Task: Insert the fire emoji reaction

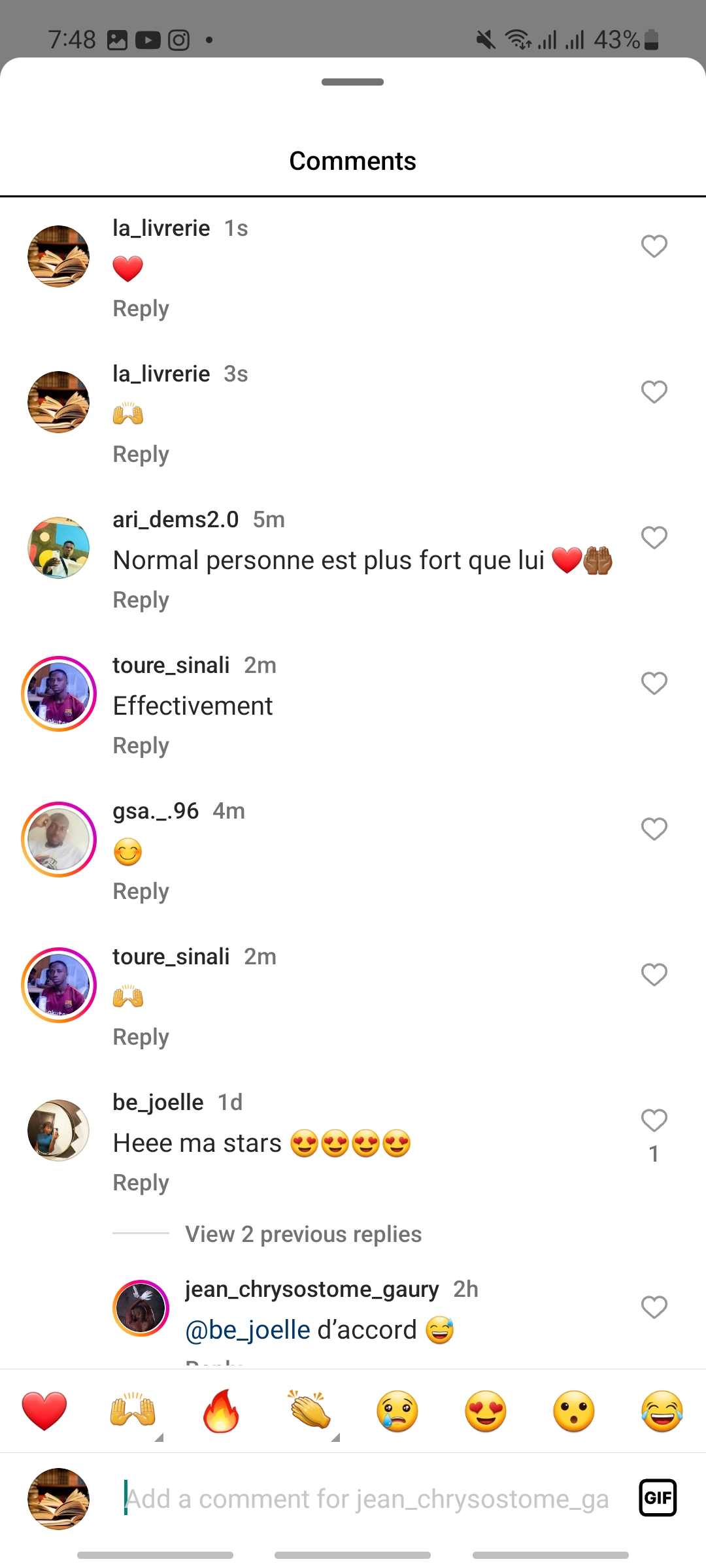Action: pyautogui.click(x=221, y=1411)
